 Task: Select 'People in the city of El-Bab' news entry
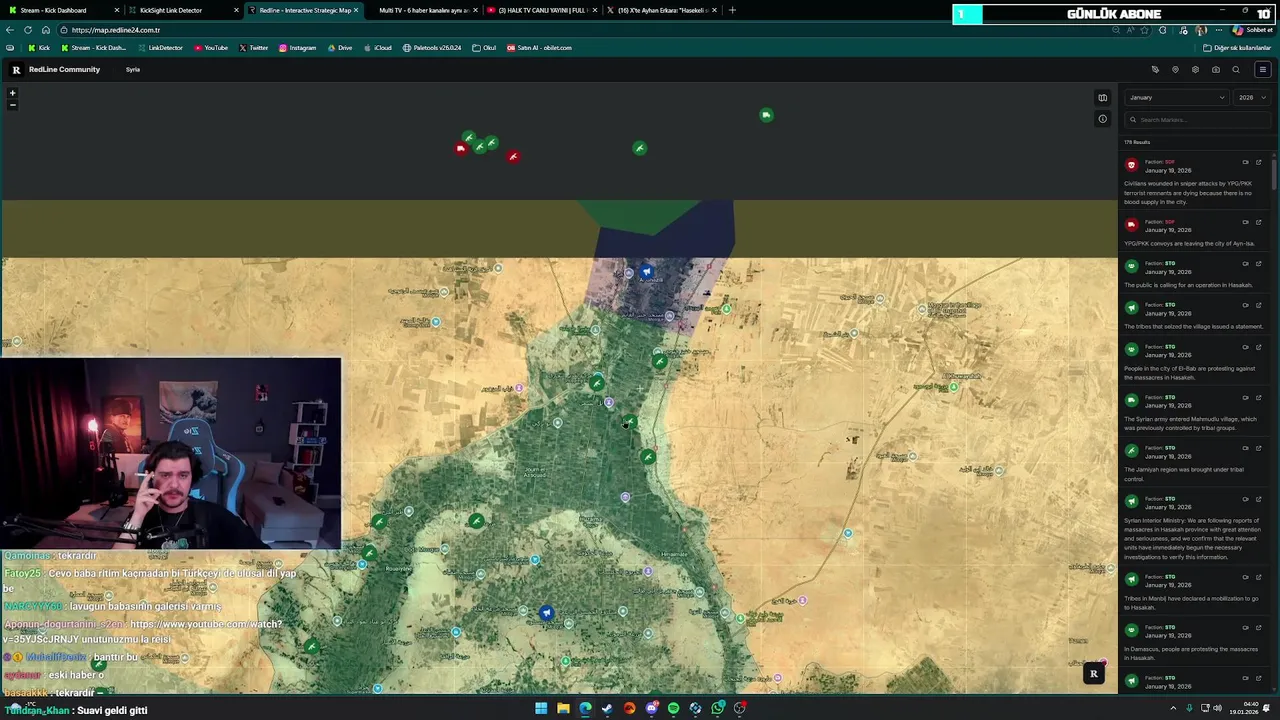(x=1194, y=362)
